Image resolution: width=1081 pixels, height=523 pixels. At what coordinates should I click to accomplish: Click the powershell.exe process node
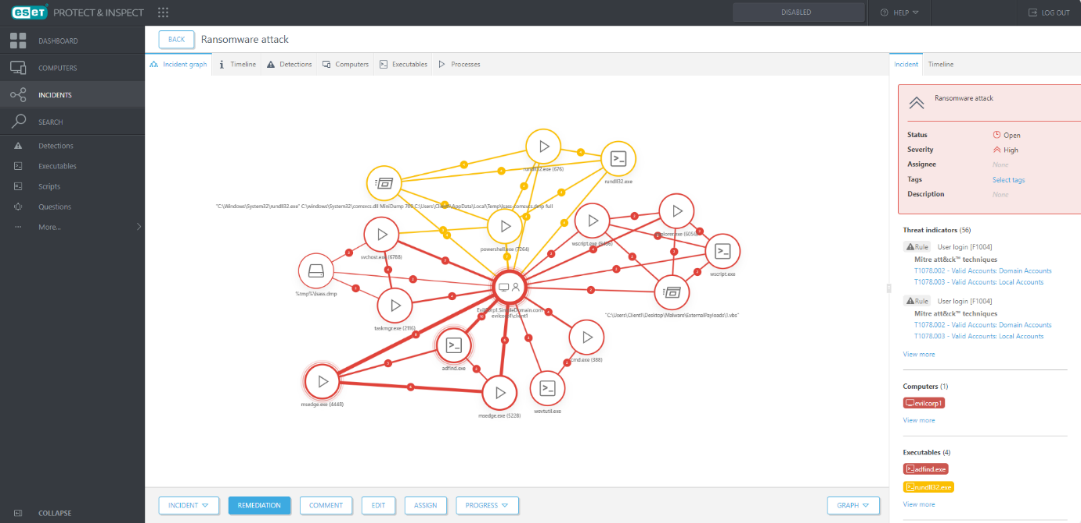[505, 226]
